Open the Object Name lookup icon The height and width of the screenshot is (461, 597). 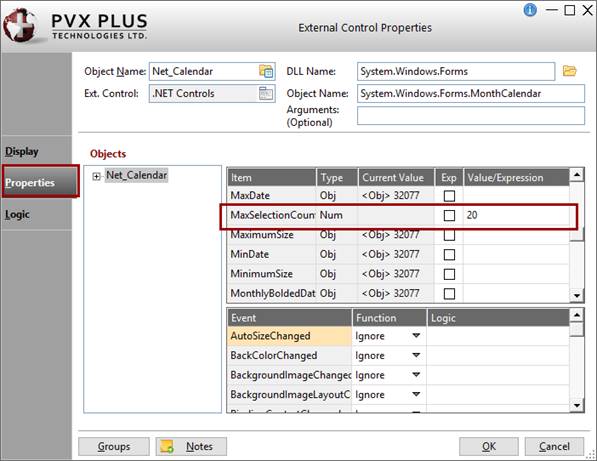[266, 71]
